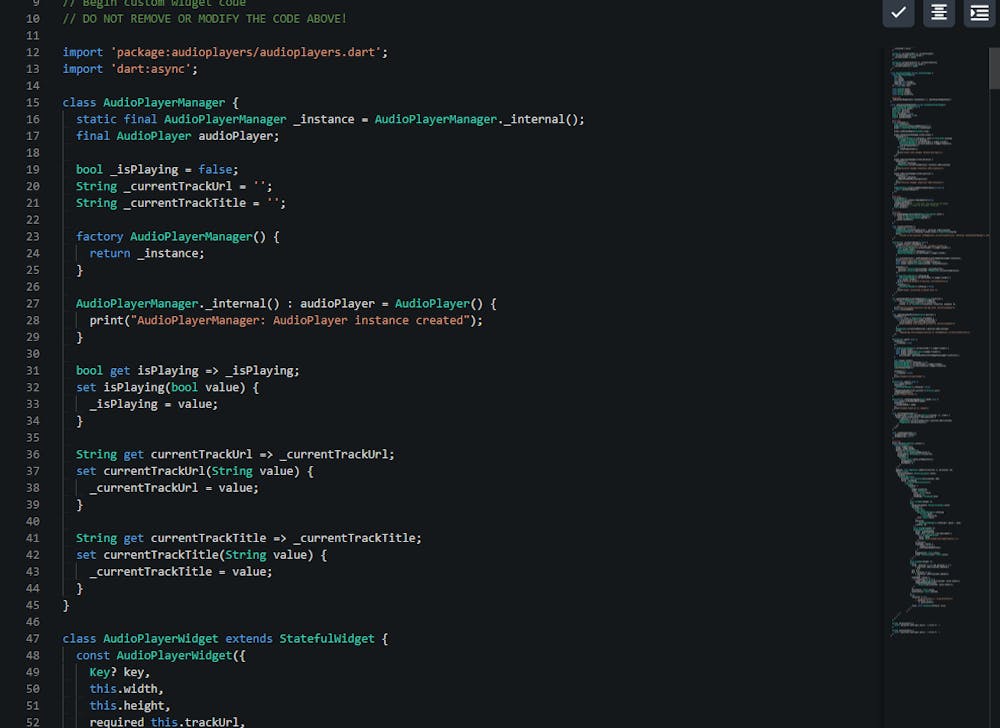1000x728 pixels.
Task: Click 'factory AudioPlayerManager() {' line
Action: 177,237
